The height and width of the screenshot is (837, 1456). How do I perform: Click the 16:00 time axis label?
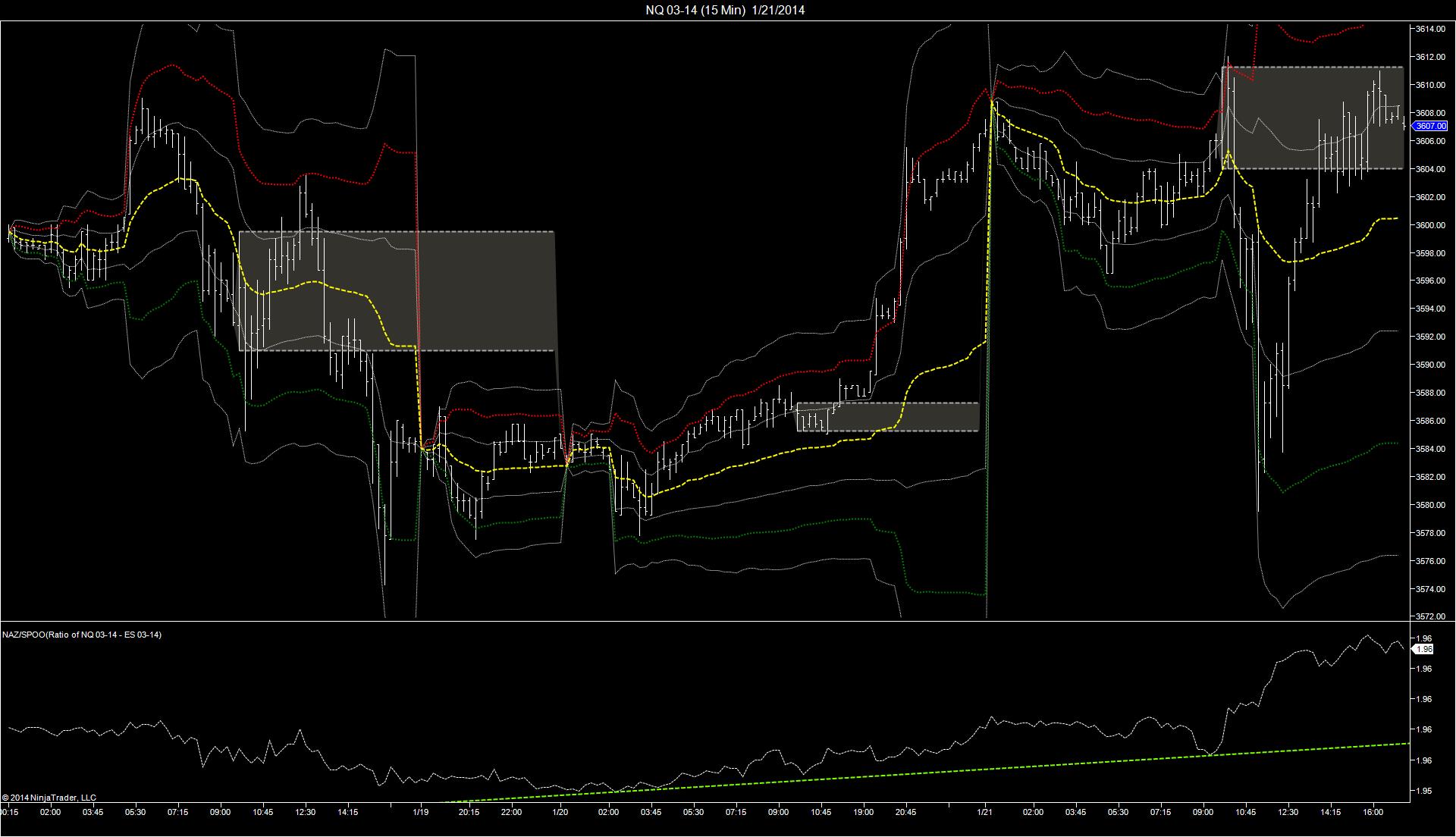point(1373,812)
